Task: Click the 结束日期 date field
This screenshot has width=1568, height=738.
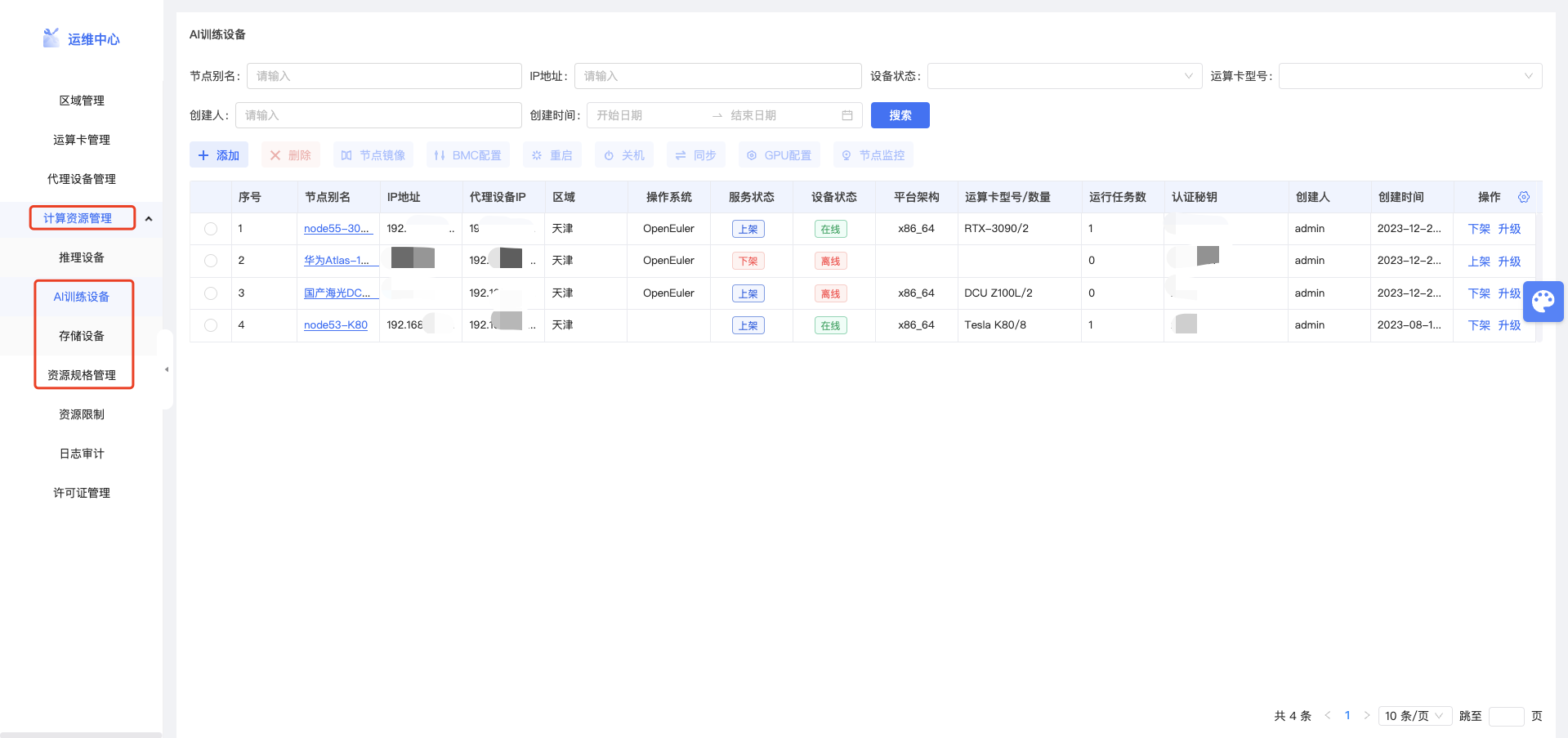Action: click(780, 115)
